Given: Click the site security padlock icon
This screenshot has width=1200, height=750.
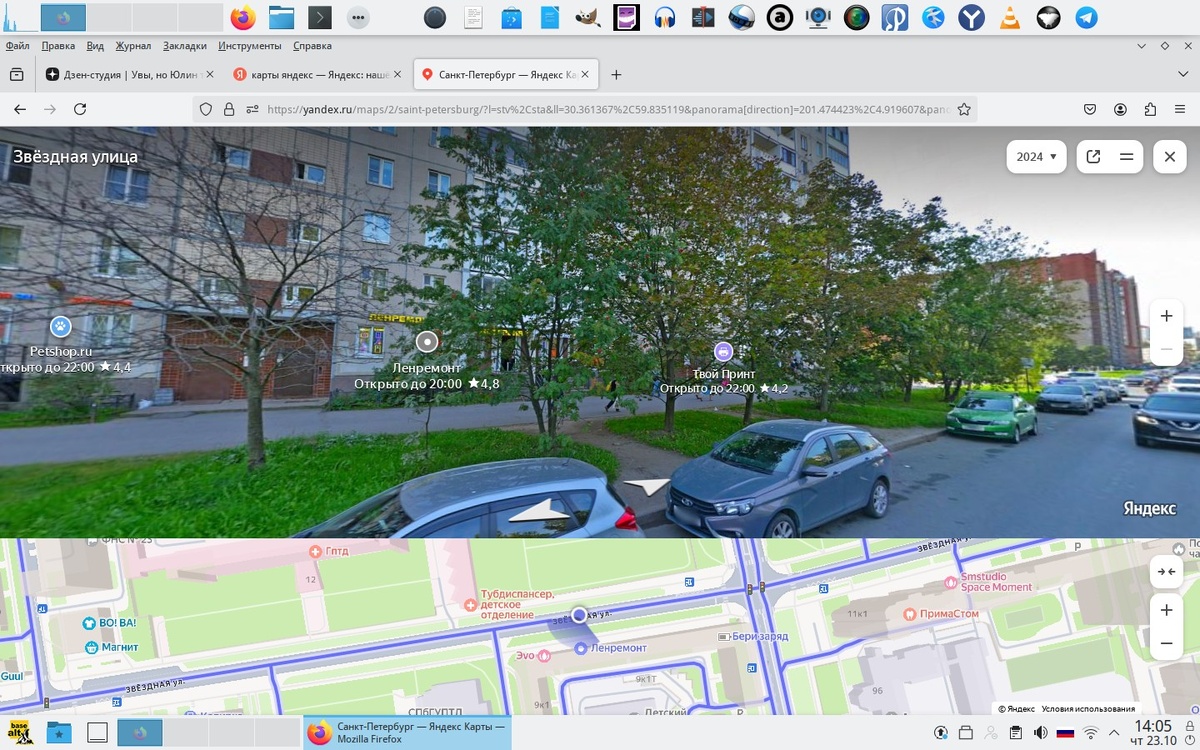Looking at the screenshot, I should (229, 109).
